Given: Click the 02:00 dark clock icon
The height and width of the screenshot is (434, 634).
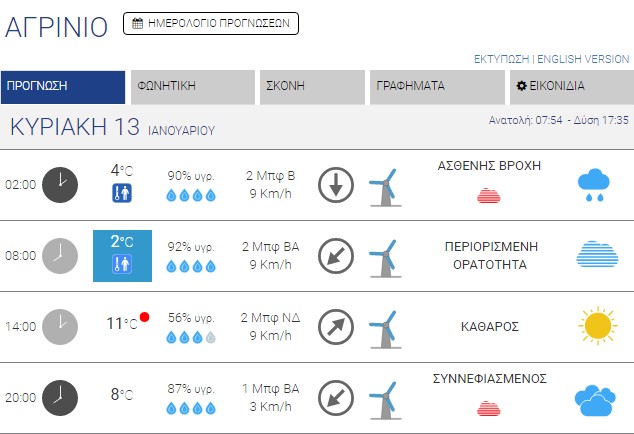Looking at the screenshot, I should [60, 184].
